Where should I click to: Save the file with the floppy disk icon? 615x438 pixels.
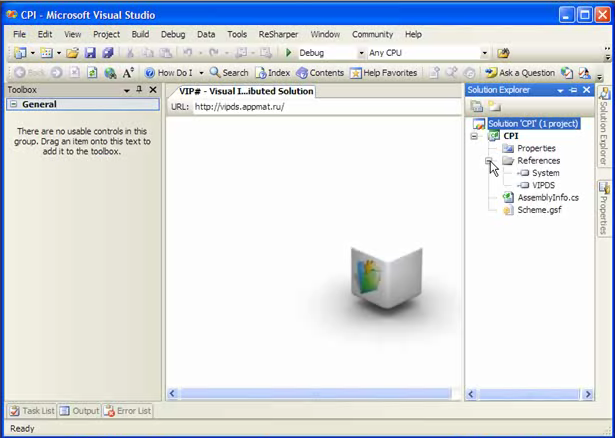pos(90,53)
